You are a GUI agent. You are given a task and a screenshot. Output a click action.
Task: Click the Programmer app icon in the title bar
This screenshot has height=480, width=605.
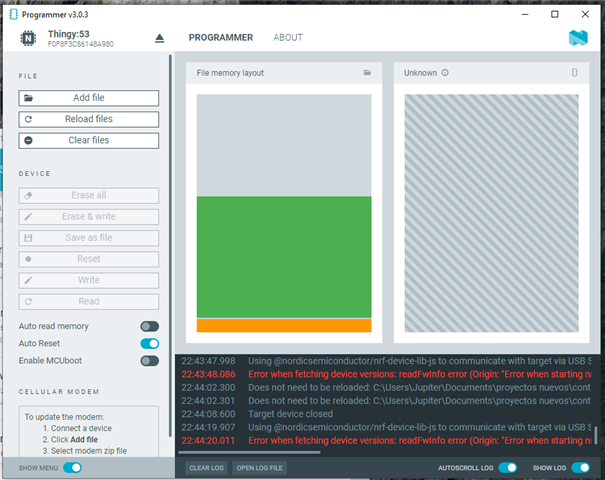click(14, 14)
